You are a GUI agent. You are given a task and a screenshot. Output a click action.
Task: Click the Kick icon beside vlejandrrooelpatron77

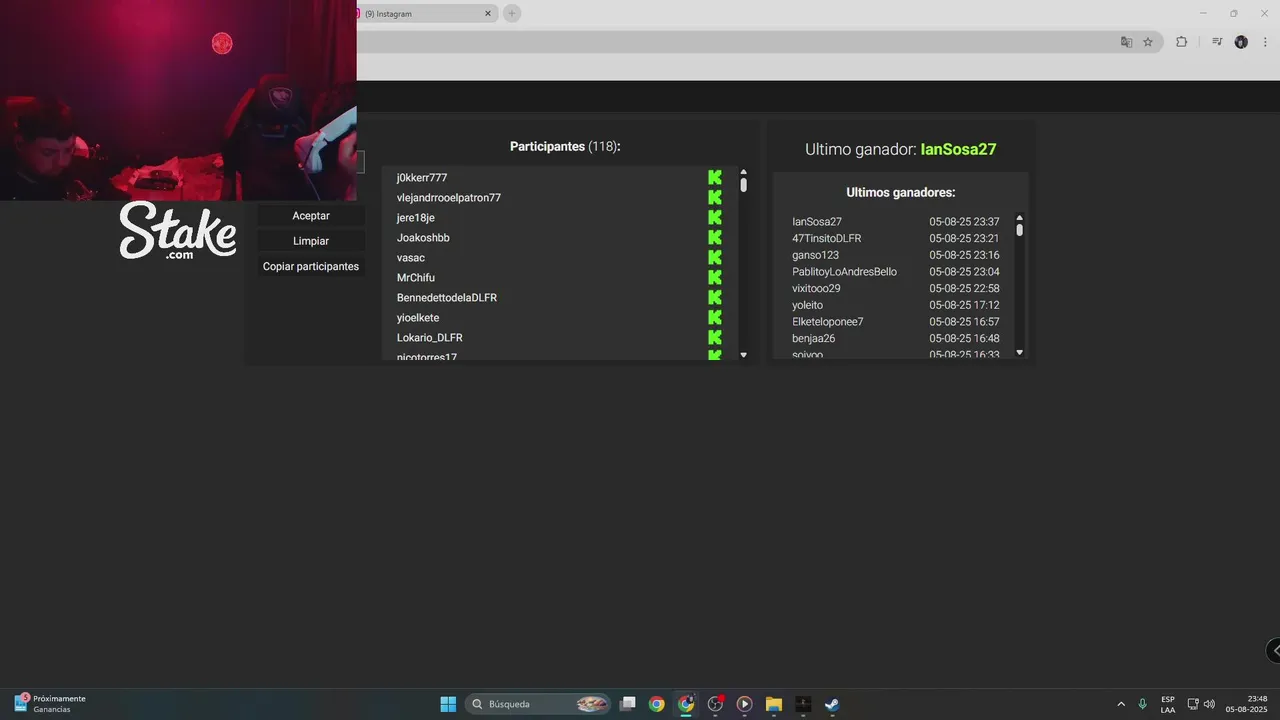715,197
